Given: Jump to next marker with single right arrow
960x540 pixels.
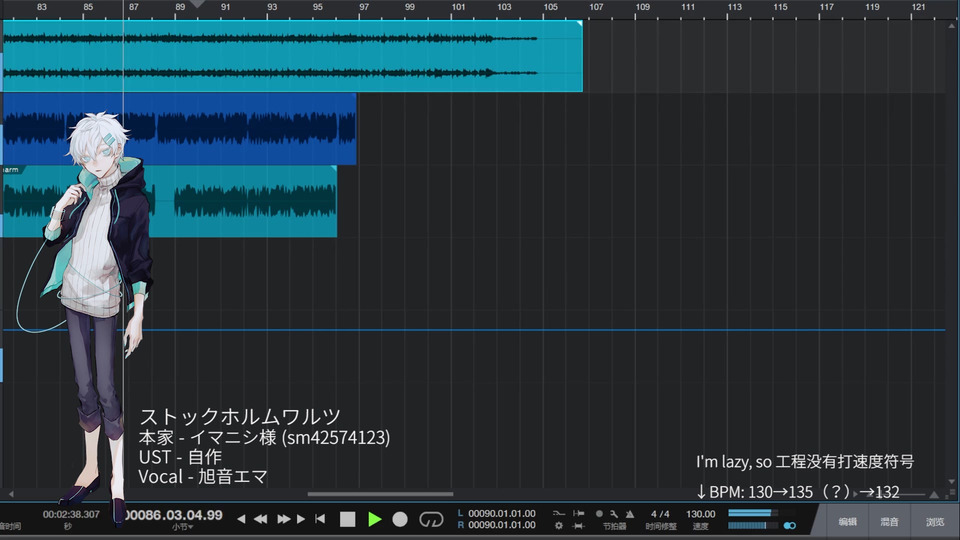Looking at the screenshot, I should click(301, 519).
